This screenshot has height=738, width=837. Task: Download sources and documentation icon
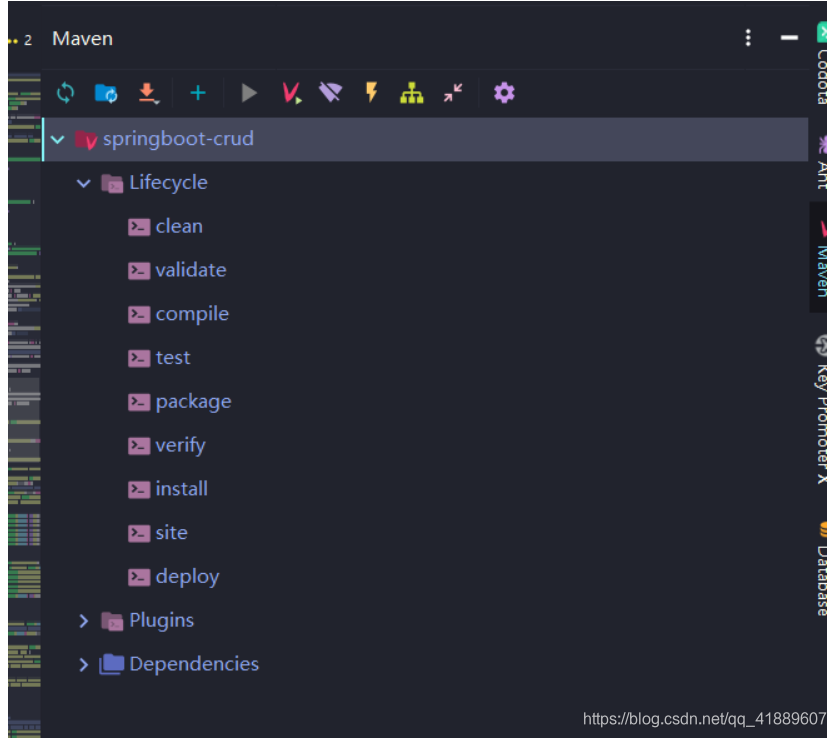pyautogui.click(x=148, y=93)
